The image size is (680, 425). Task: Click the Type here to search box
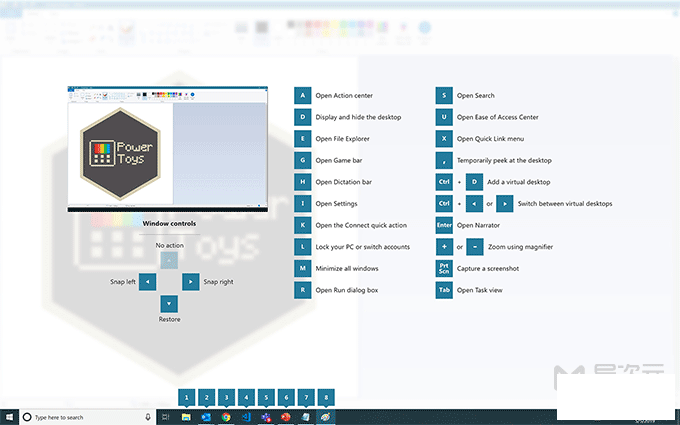tap(88, 417)
